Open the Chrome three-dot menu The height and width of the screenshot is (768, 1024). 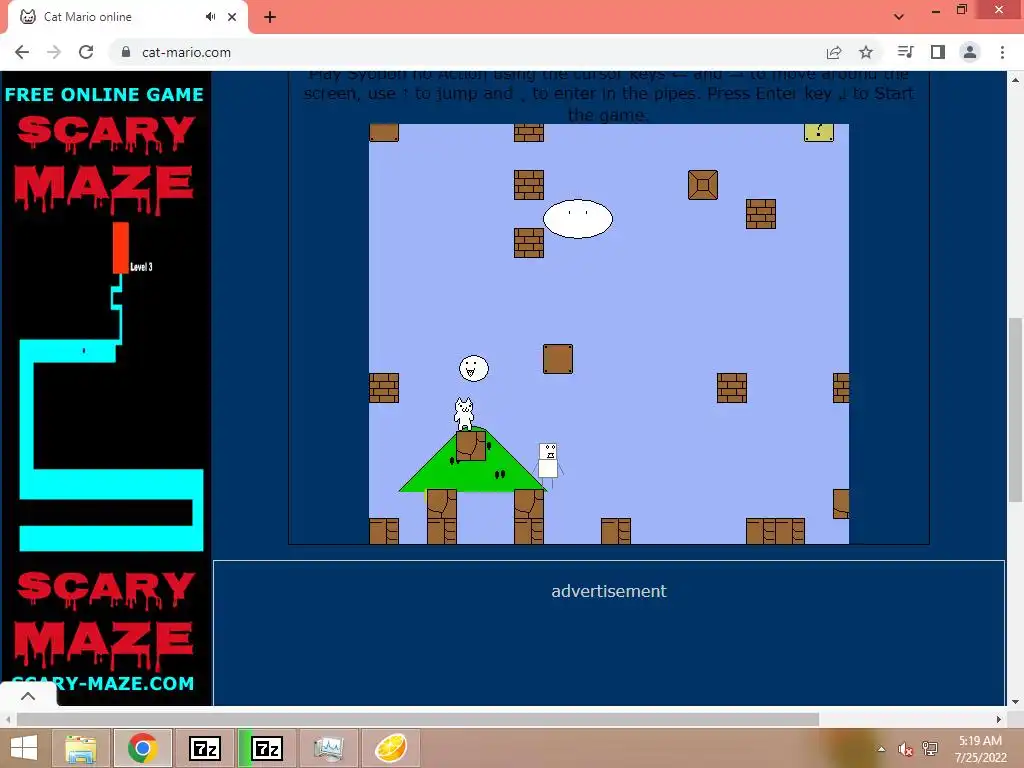tap(1002, 52)
